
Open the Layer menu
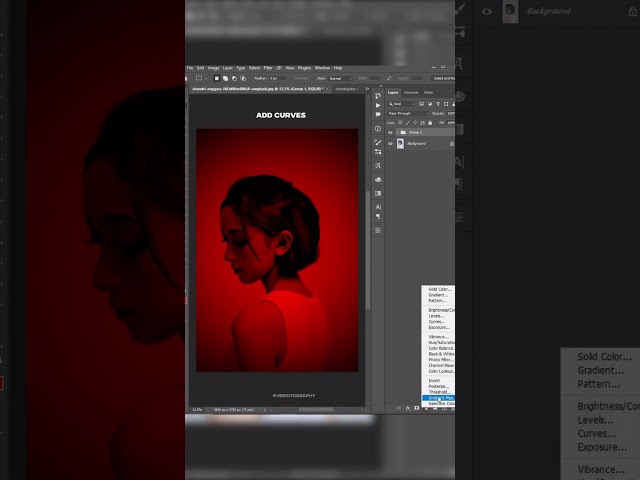coord(228,68)
